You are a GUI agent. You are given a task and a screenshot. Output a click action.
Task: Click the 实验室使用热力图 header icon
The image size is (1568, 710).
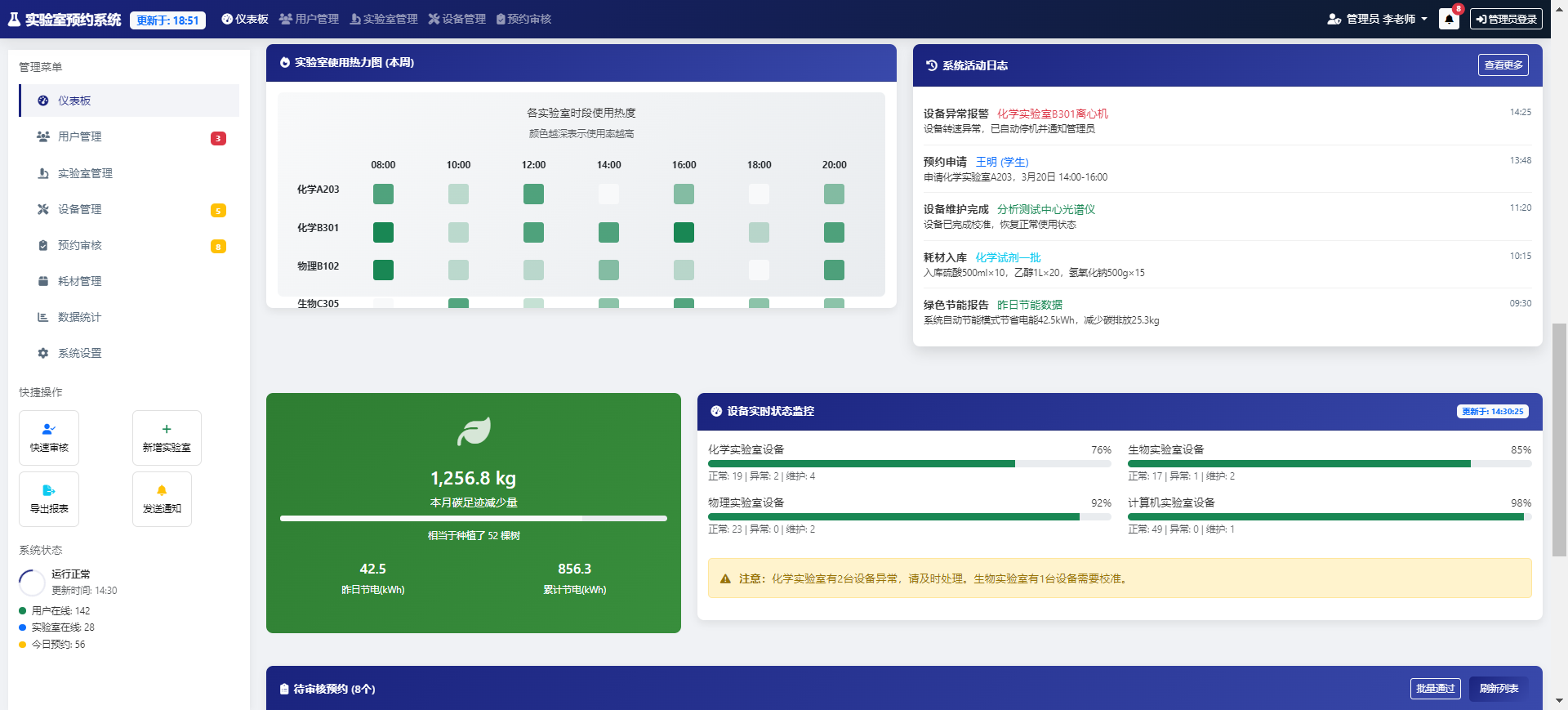coord(285,62)
